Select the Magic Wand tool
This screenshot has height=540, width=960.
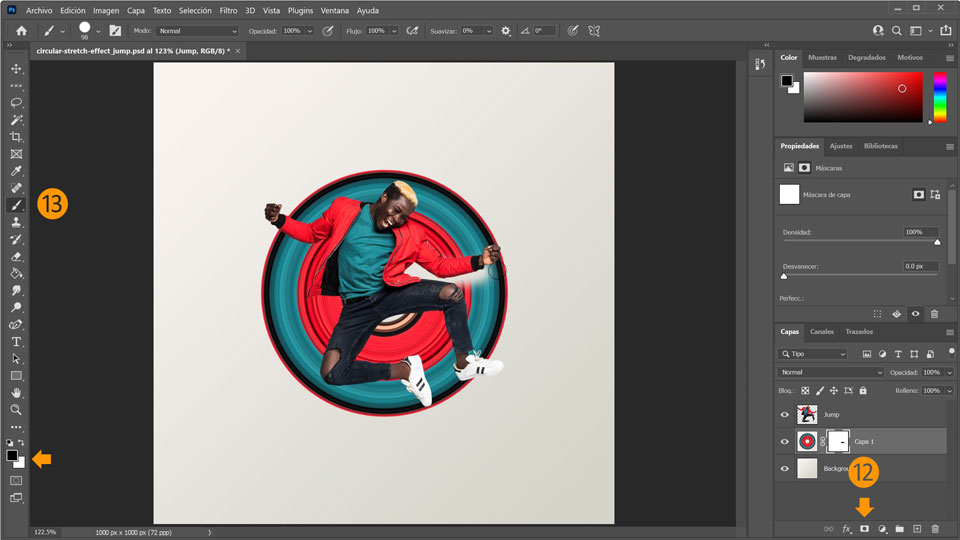[17, 120]
